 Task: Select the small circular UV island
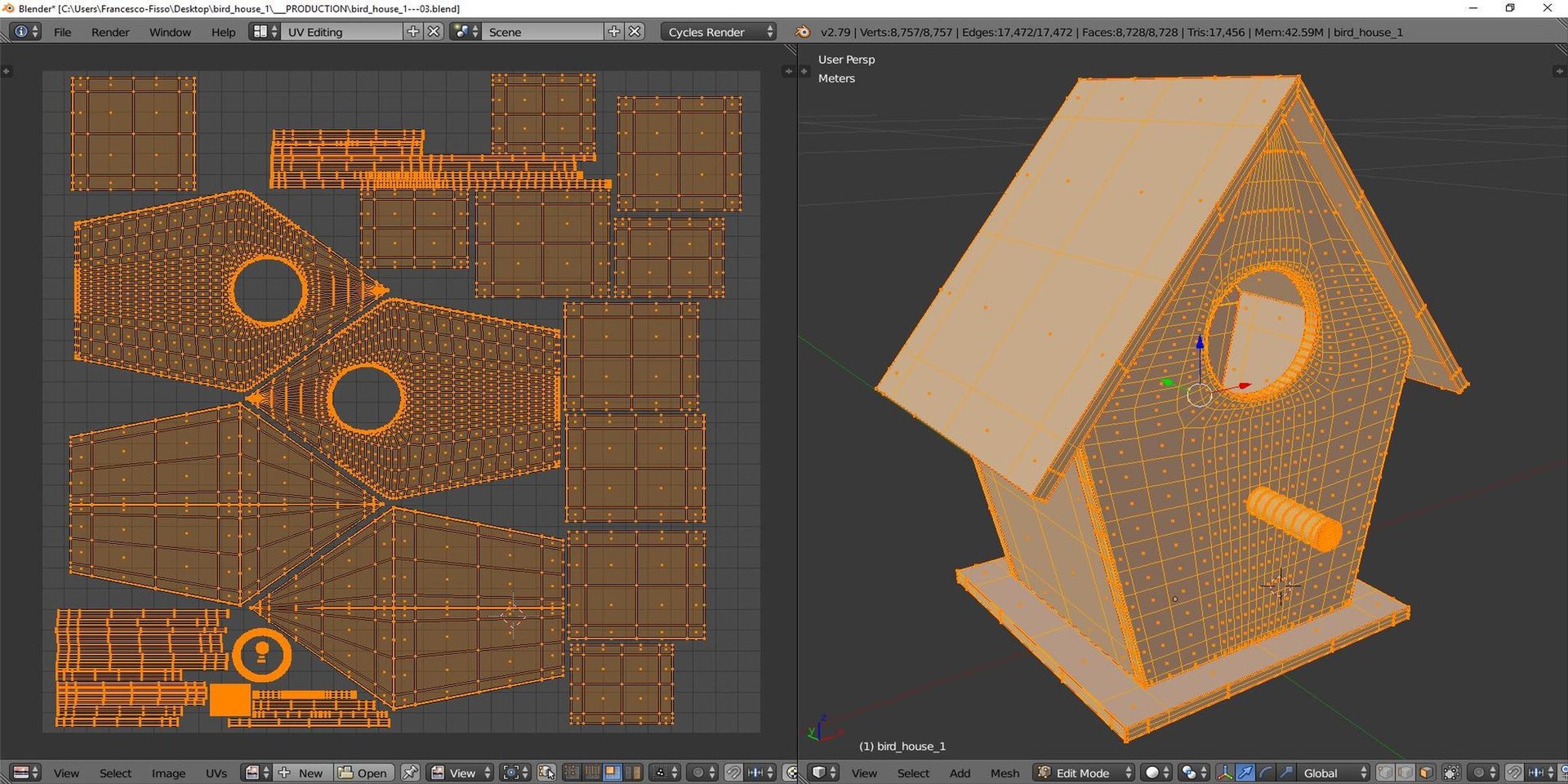click(261, 655)
